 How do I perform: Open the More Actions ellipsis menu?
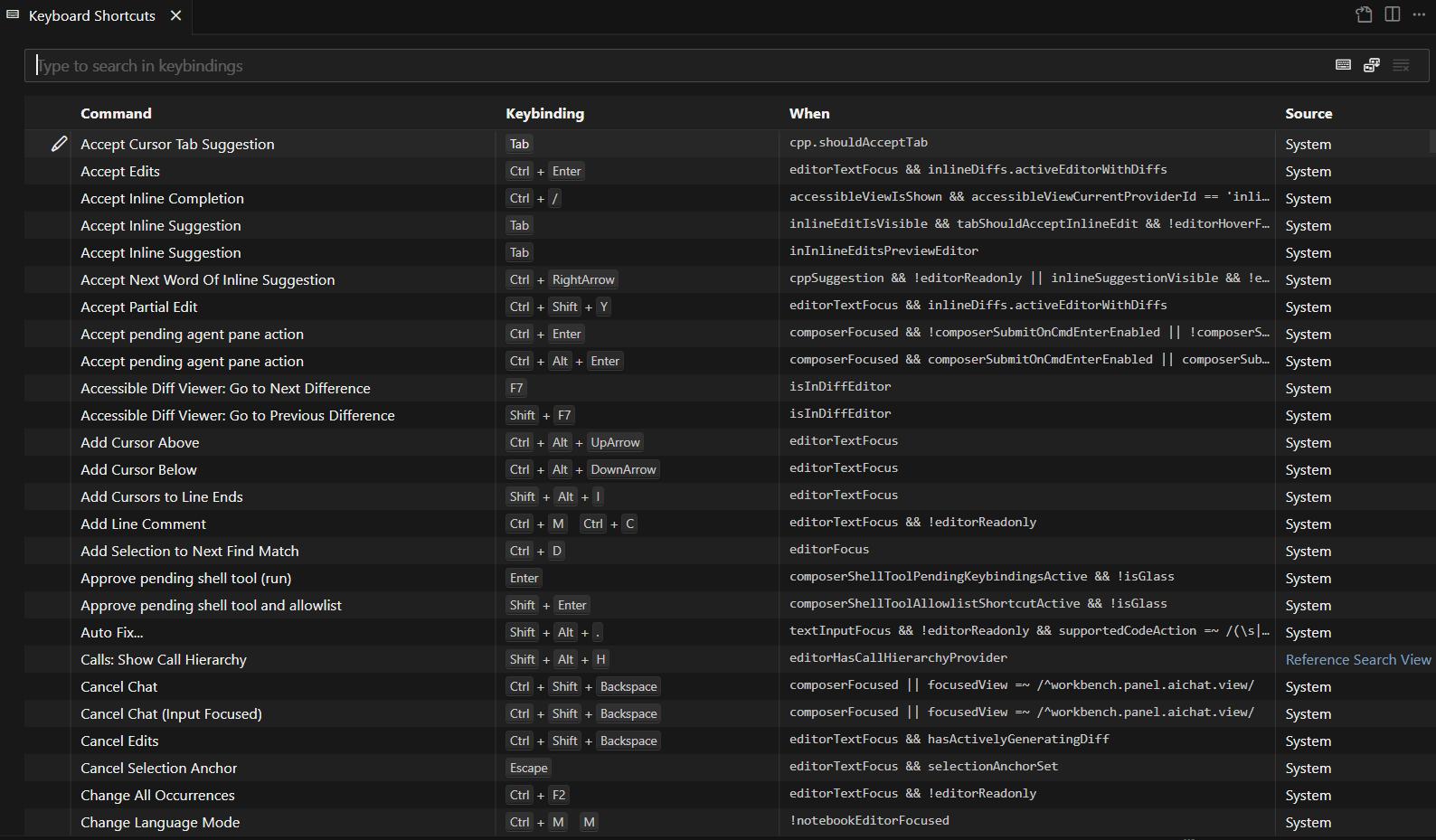(1420, 14)
